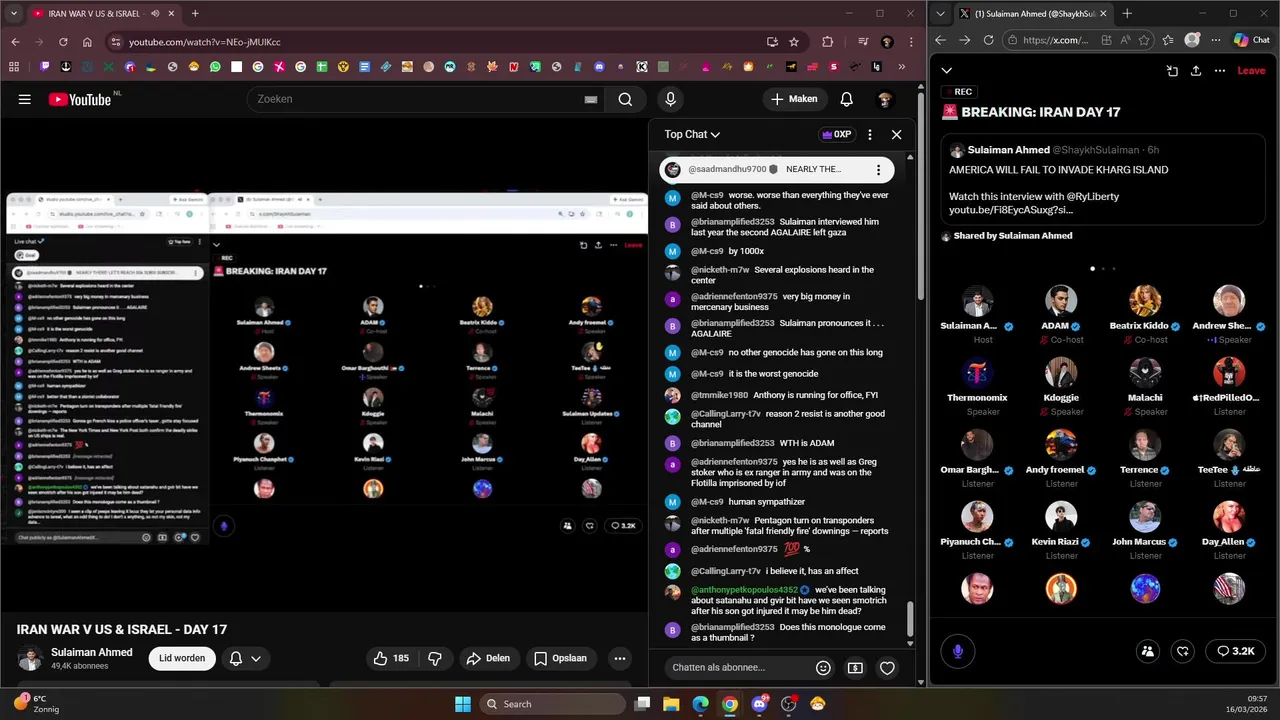Open the X Space more options ellipsis
This screenshot has height=720, width=1280.
[x=1220, y=71]
